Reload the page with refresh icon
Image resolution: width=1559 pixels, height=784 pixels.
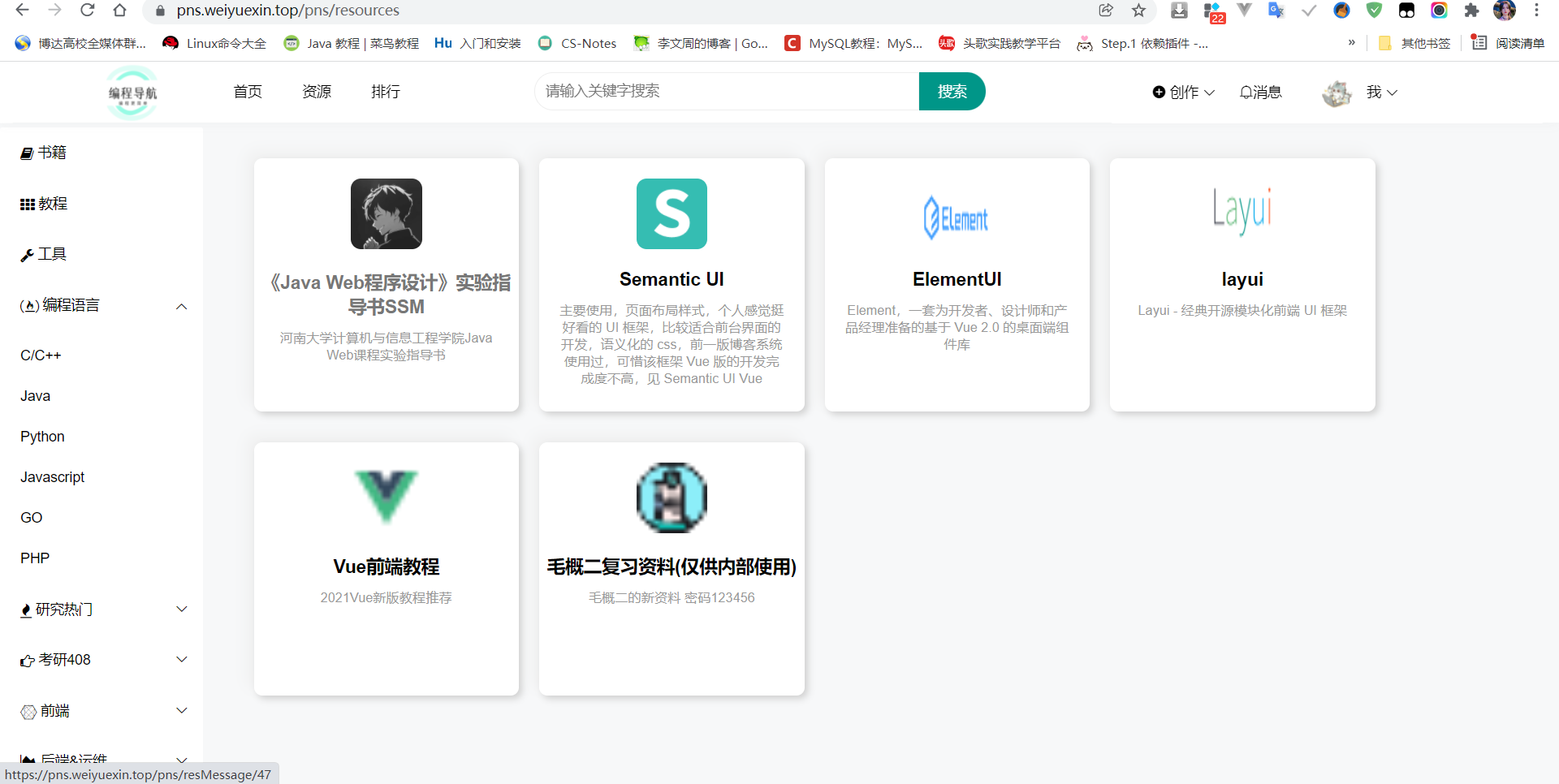click(x=87, y=10)
